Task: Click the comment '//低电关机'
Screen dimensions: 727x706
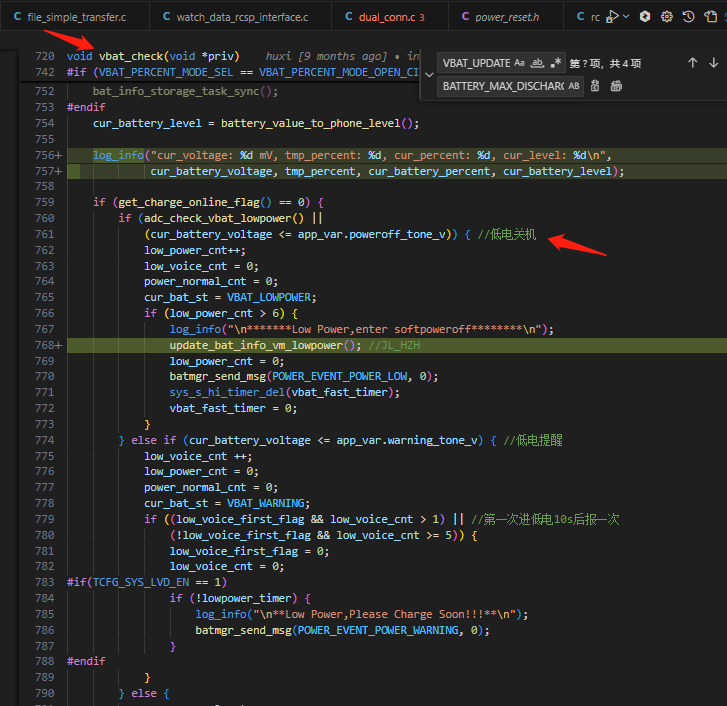Action: 507,235
